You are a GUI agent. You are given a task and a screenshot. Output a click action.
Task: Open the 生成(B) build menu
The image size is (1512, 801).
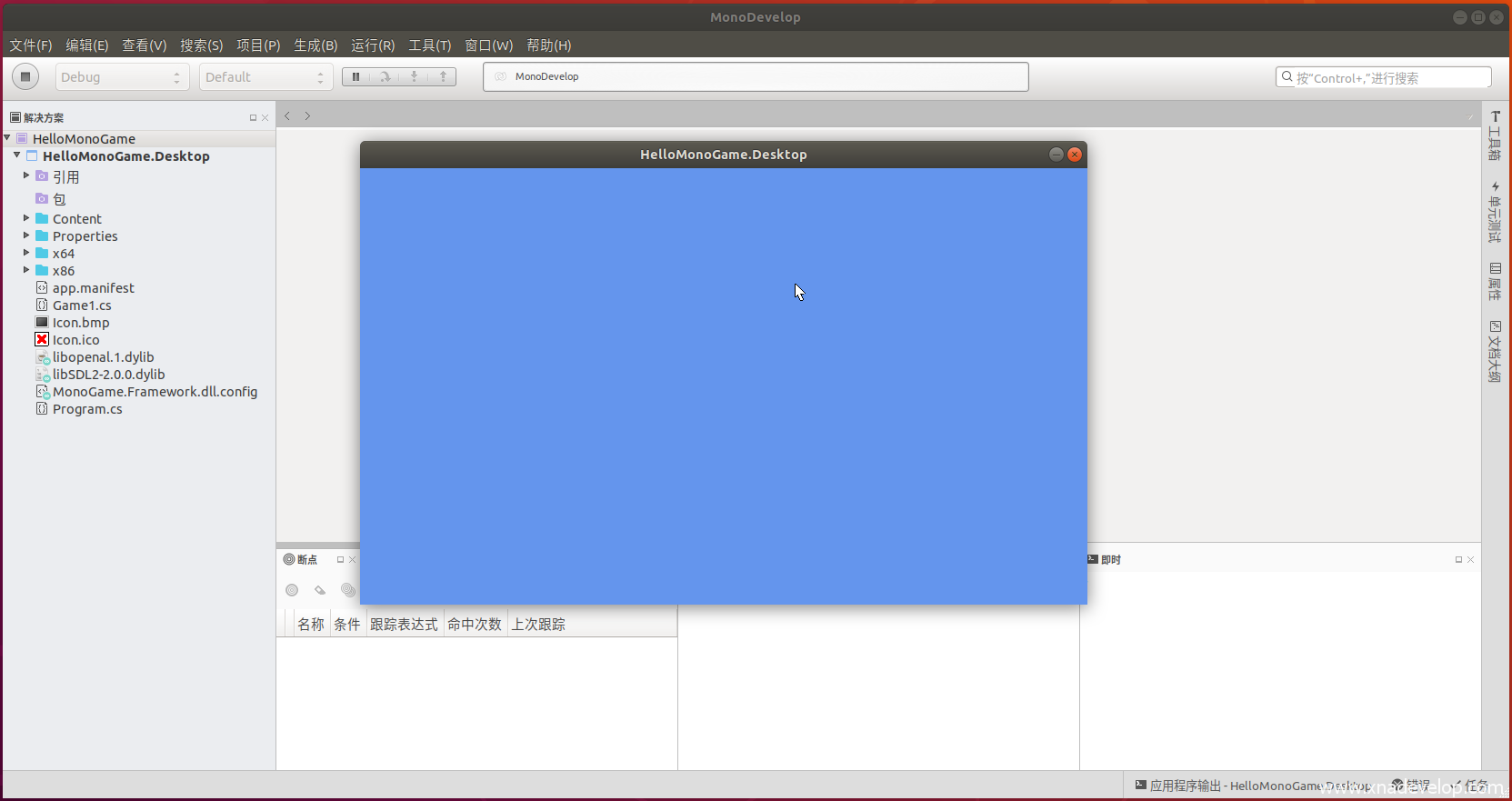tap(315, 45)
